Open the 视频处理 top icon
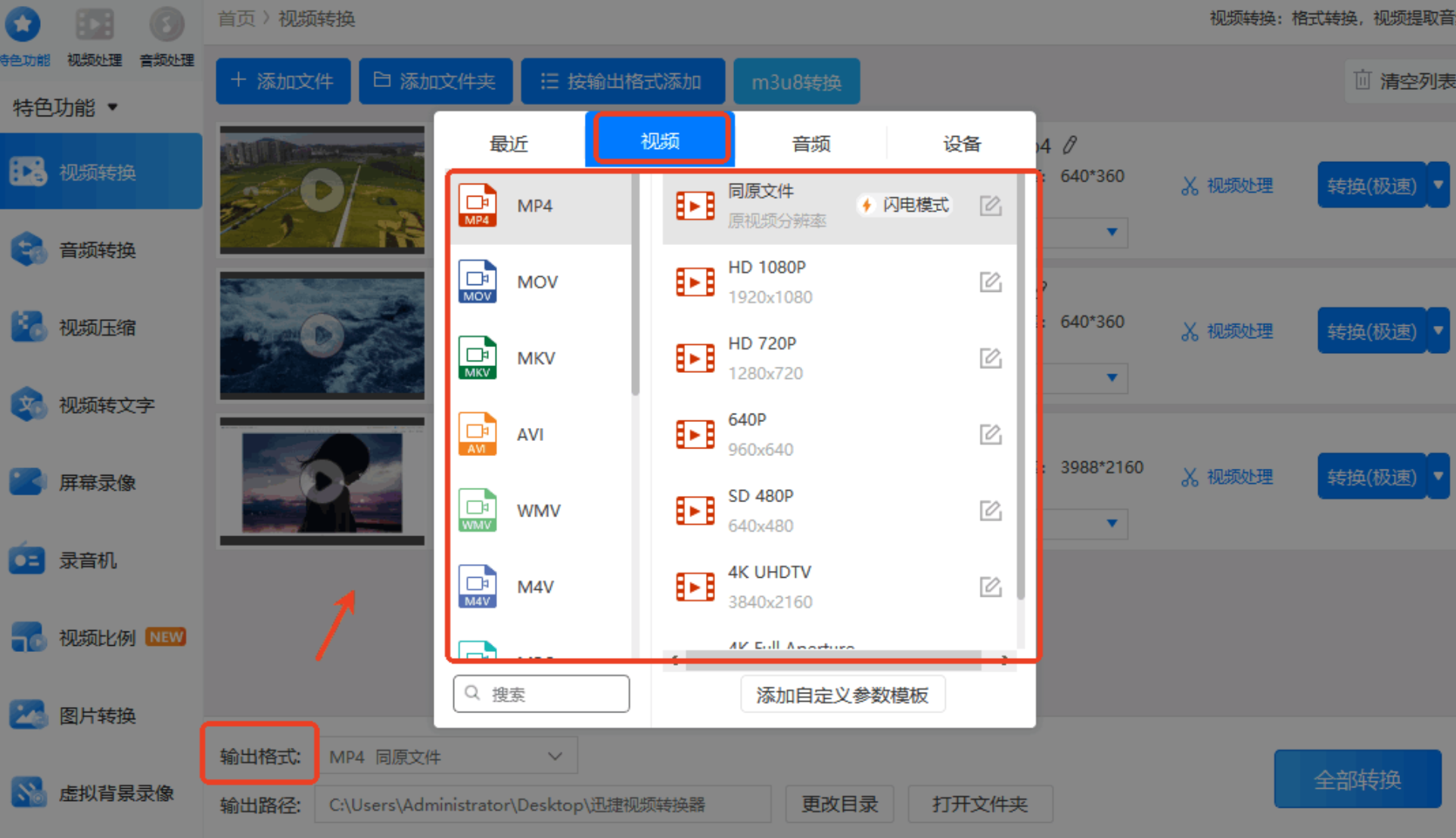Viewport: 1456px width, 838px height. [x=95, y=26]
